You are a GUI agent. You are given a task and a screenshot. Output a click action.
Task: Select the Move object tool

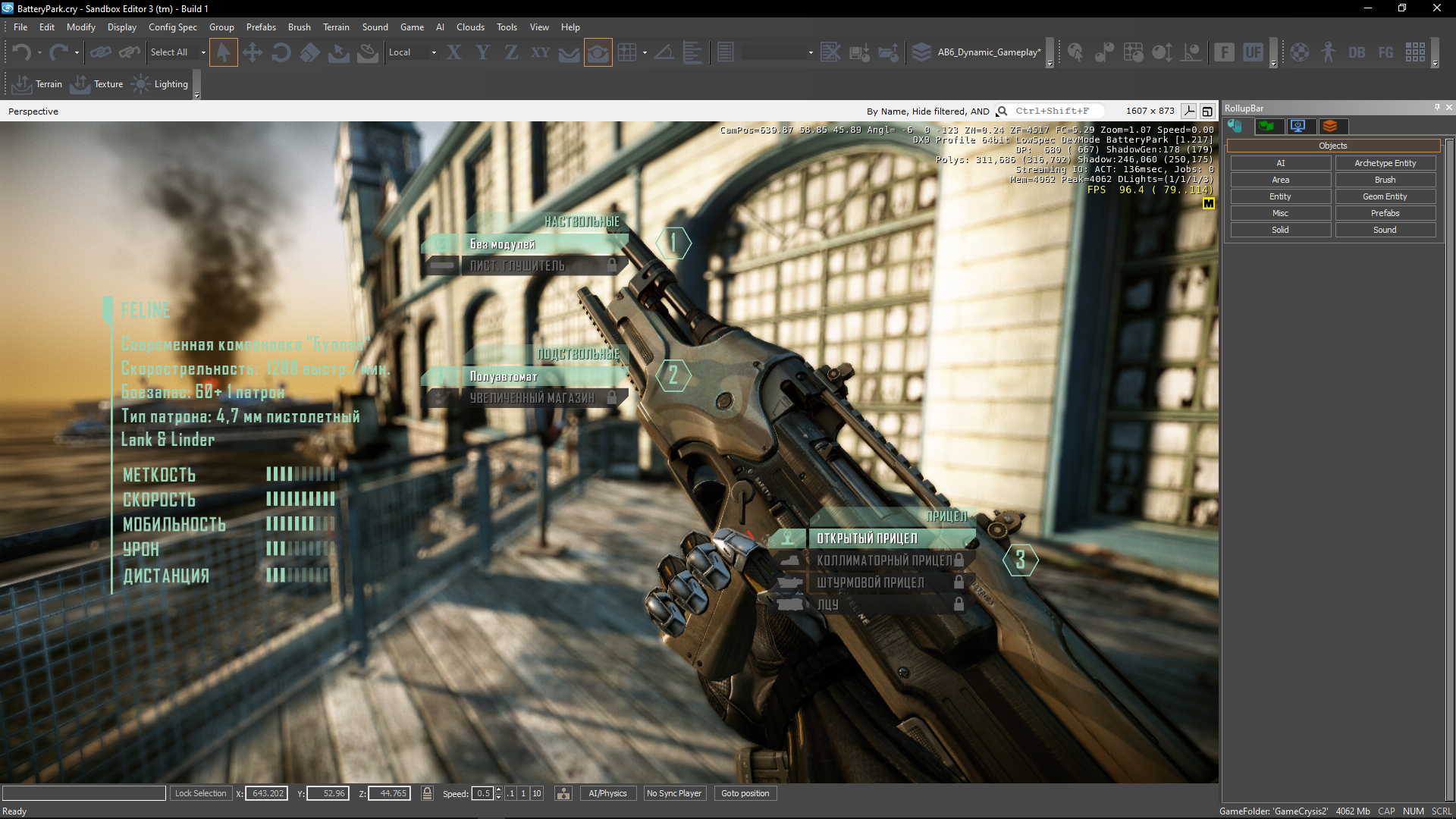[252, 52]
